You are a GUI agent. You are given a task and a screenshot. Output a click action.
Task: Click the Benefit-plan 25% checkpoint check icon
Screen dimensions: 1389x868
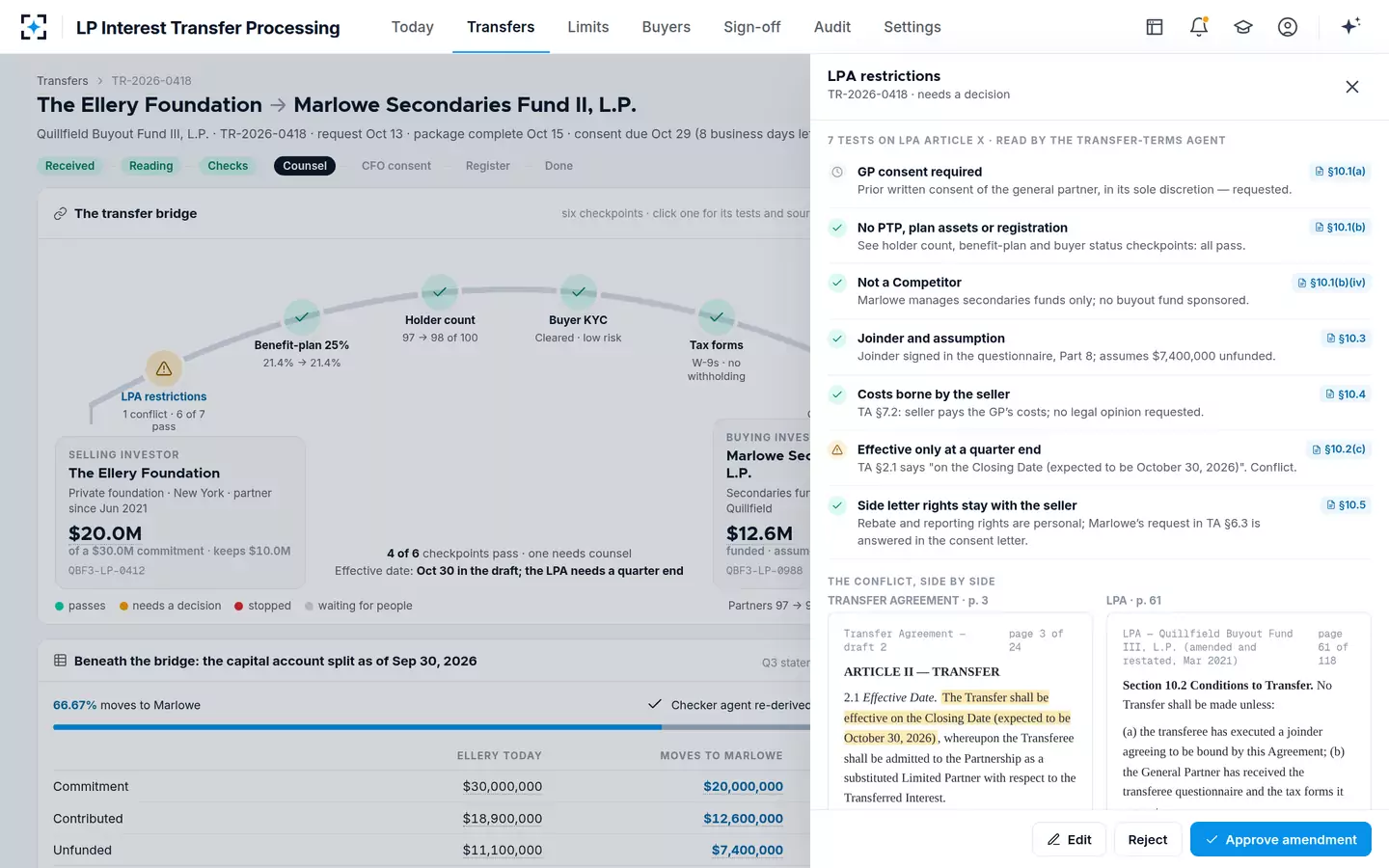(302, 316)
